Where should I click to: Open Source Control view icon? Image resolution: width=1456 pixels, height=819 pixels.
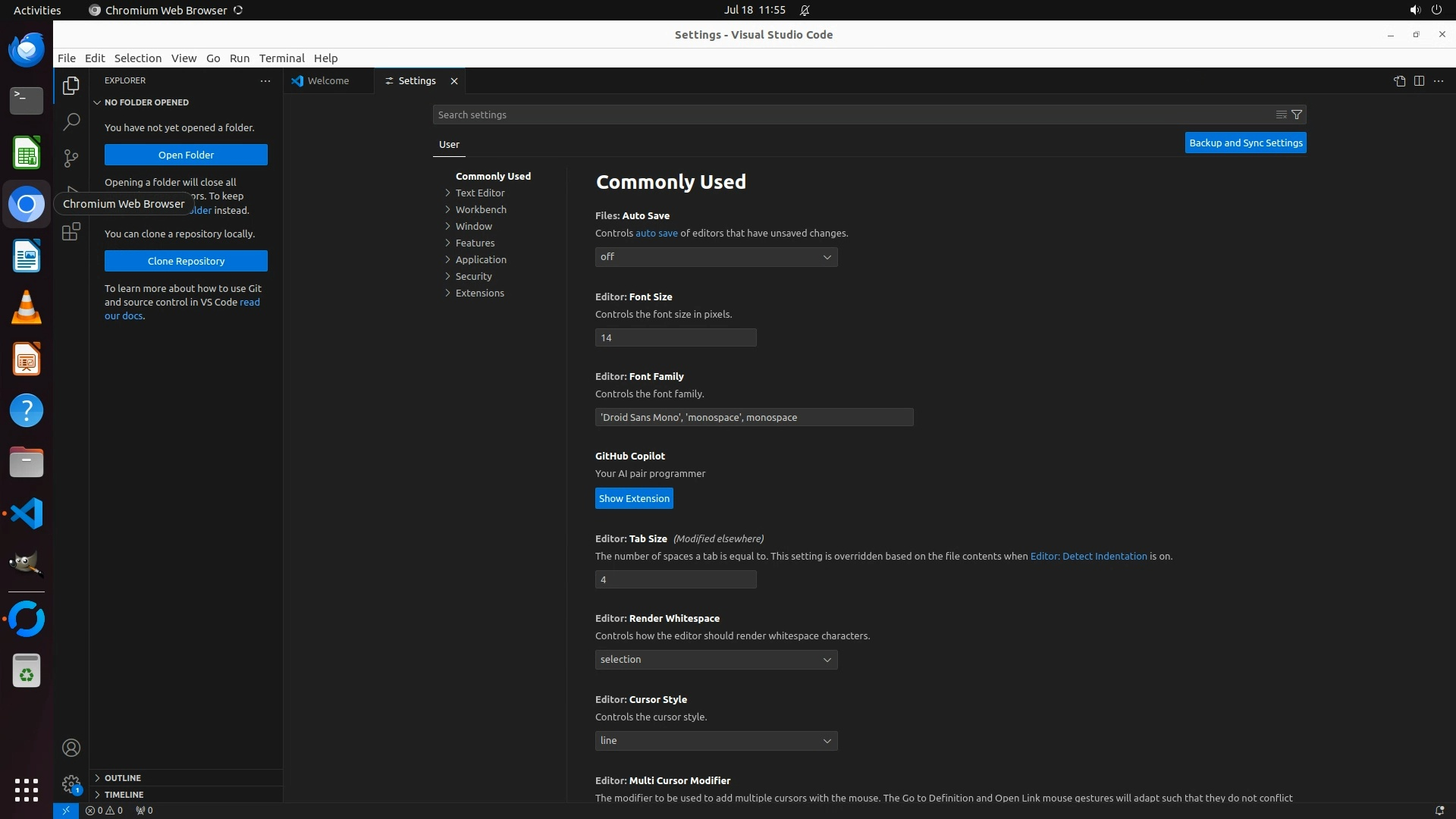[71, 158]
